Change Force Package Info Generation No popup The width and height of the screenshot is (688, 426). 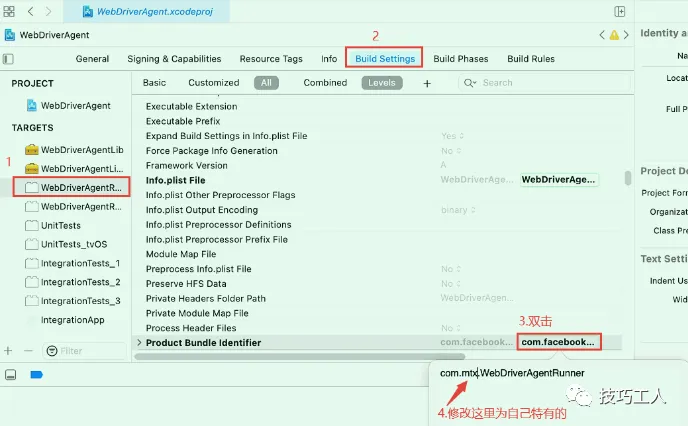451,151
